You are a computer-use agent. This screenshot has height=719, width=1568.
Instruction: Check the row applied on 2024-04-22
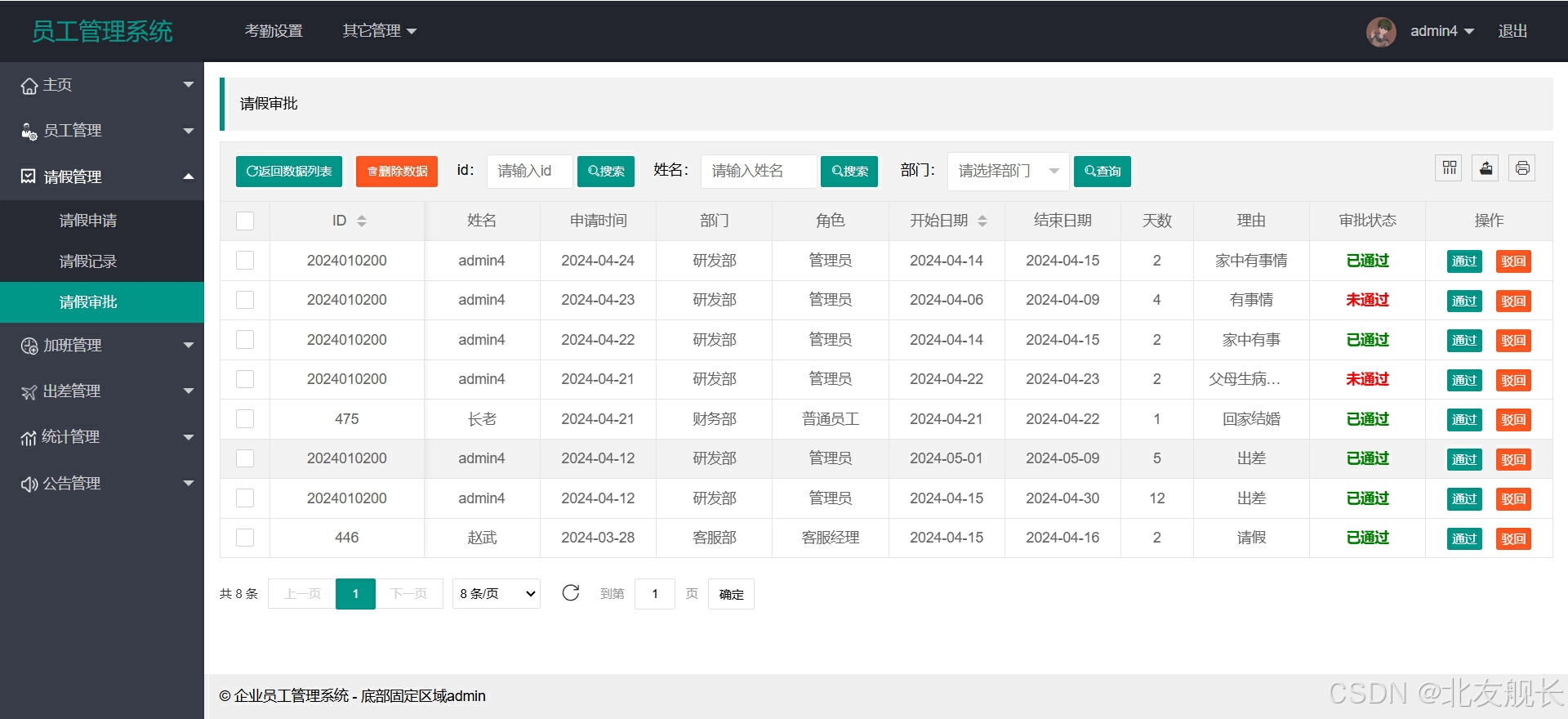coord(245,340)
